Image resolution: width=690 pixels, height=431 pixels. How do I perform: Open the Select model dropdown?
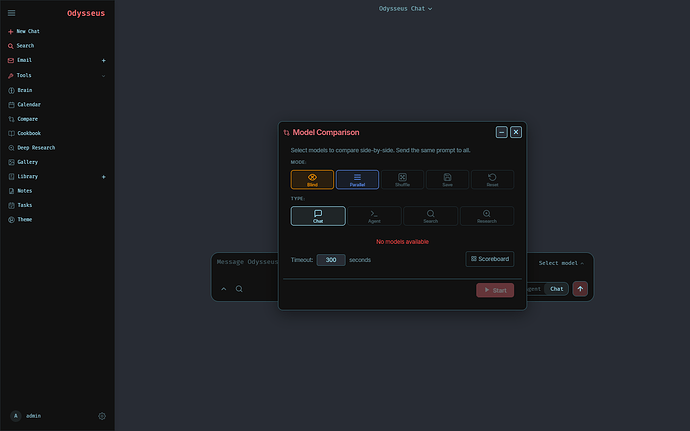coord(561,263)
